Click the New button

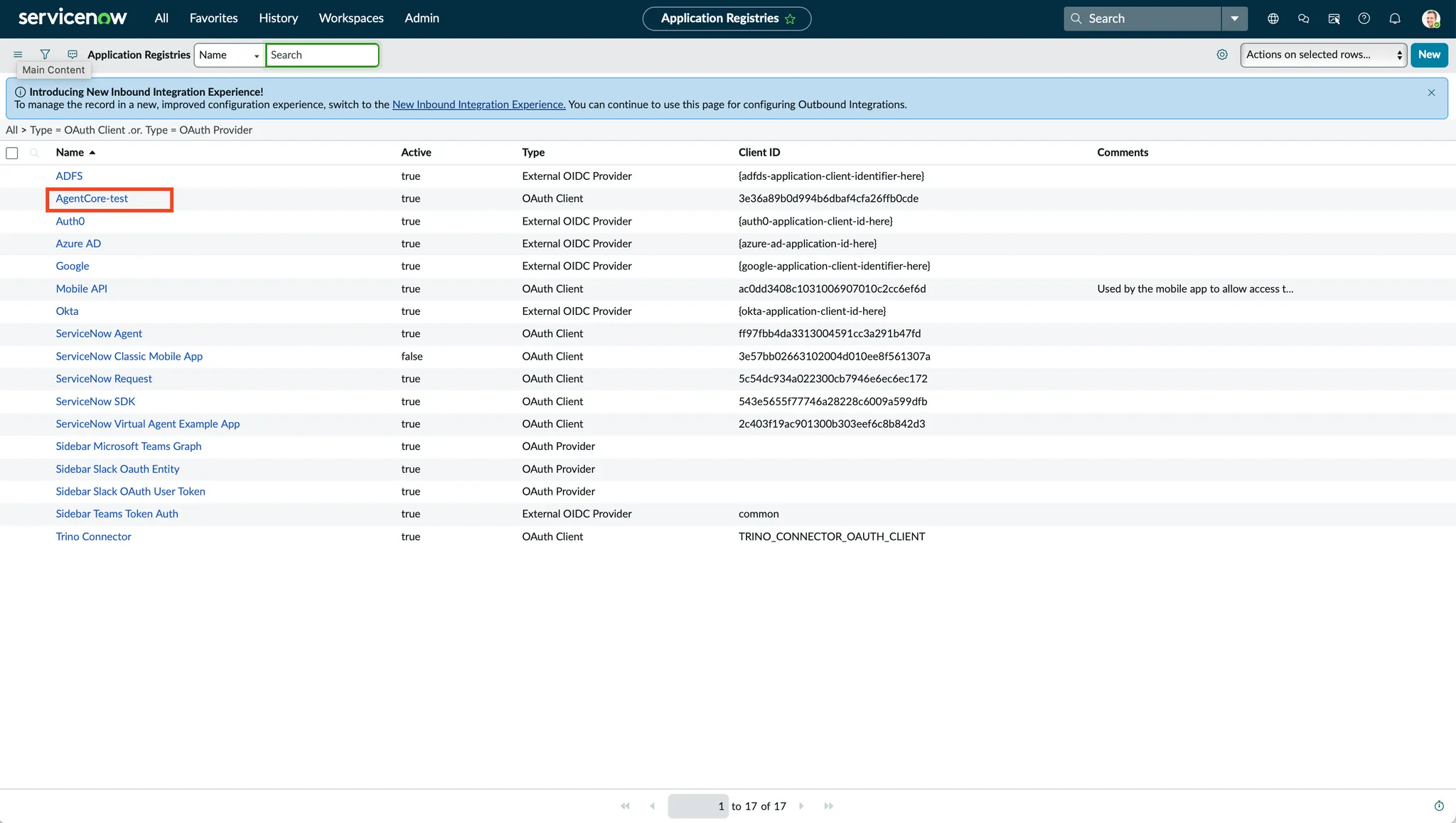(x=1428, y=55)
